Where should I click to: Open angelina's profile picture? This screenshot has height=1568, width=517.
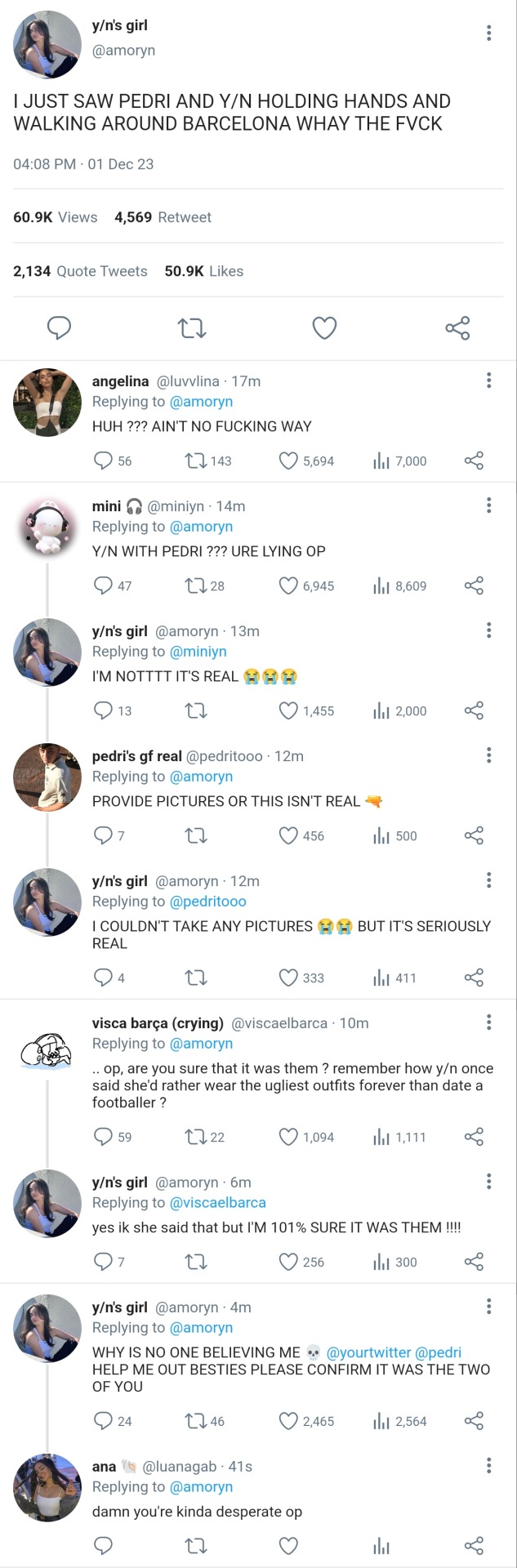[x=47, y=402]
